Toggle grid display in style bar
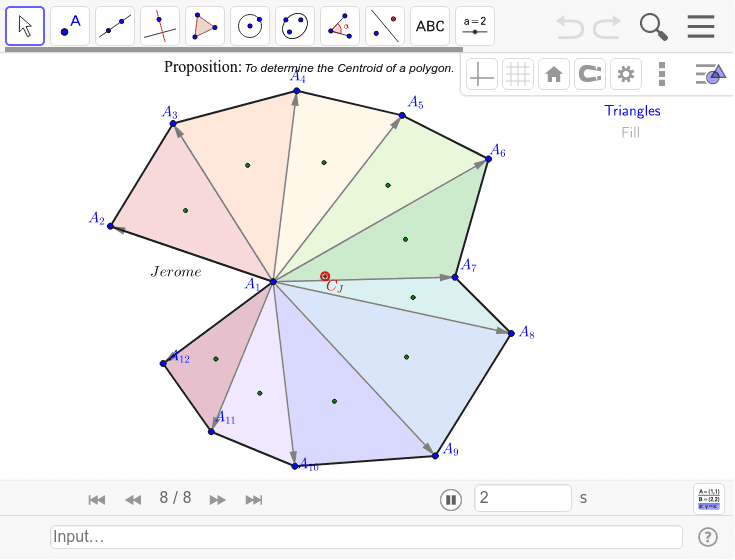Viewport: 735px width, 560px height. 518,74
